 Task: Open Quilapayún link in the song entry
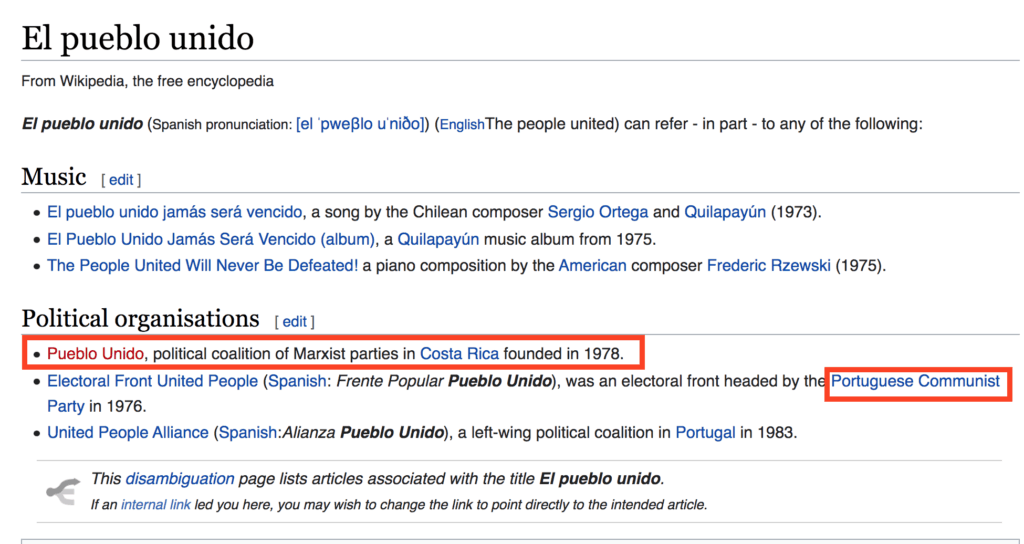click(x=725, y=212)
